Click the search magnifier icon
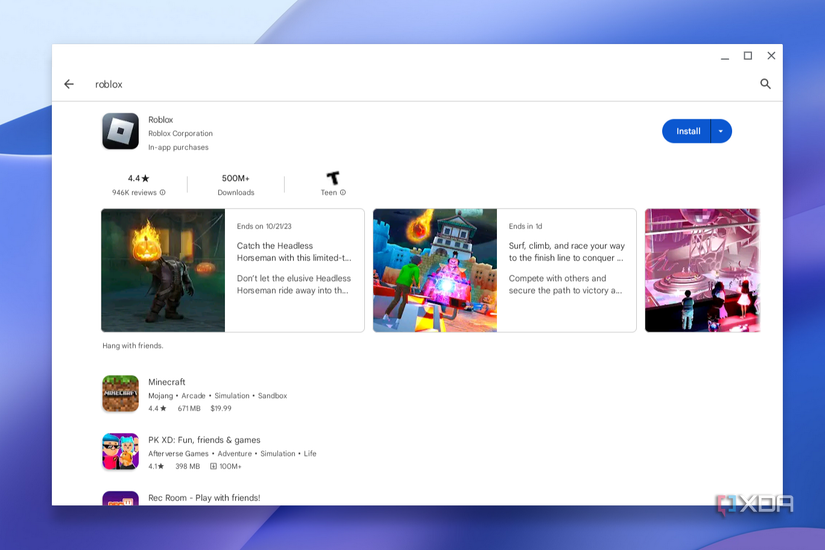This screenshot has width=825, height=550. pos(766,84)
